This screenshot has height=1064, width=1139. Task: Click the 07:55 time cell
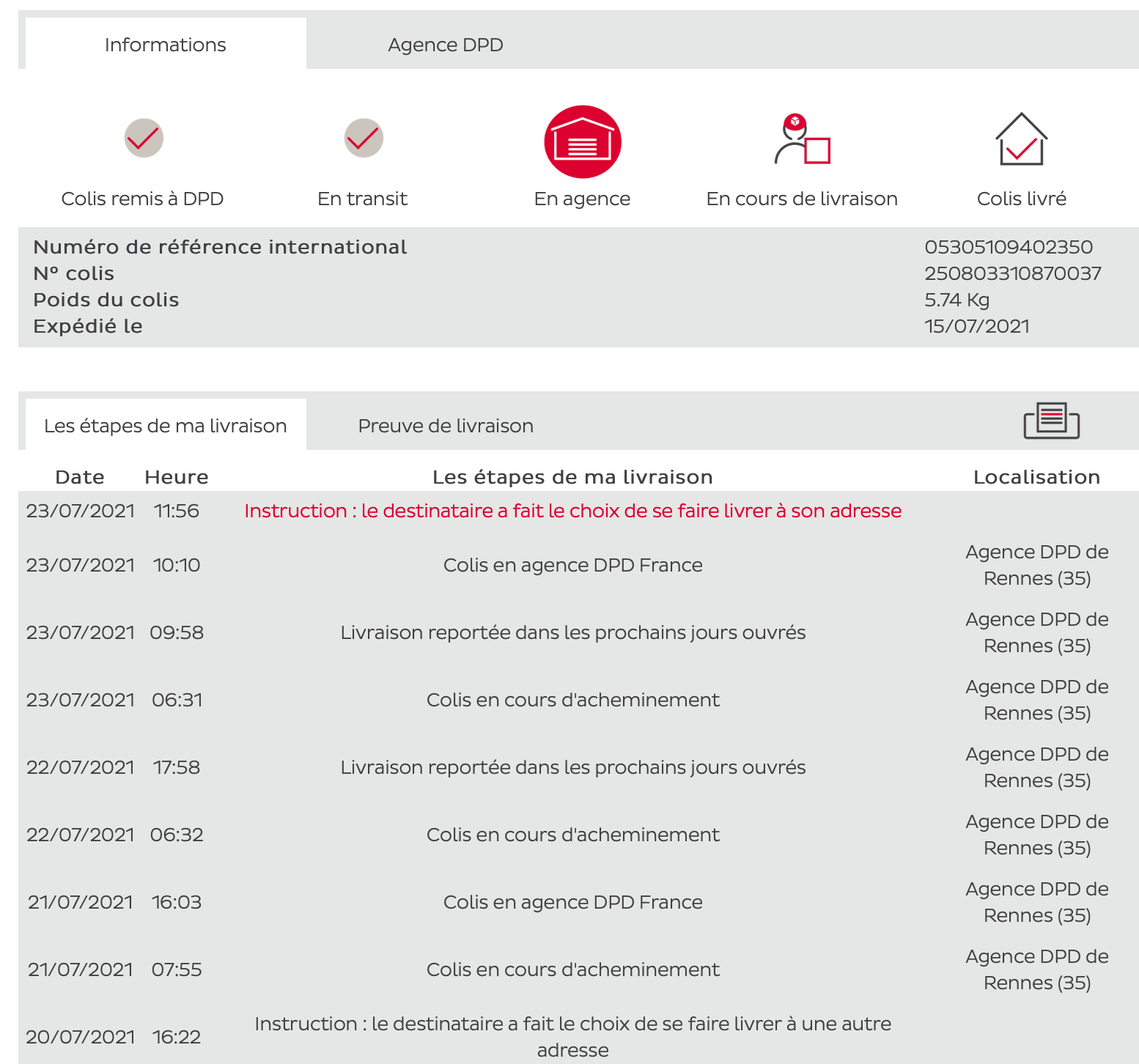pyautogui.click(x=177, y=969)
